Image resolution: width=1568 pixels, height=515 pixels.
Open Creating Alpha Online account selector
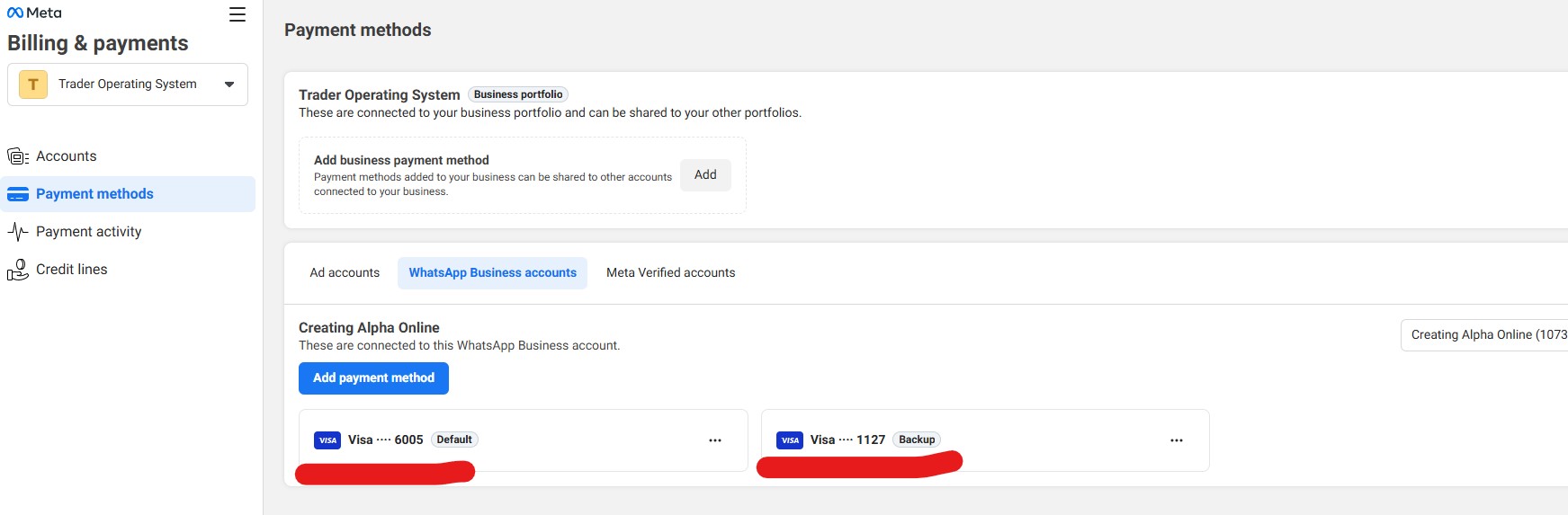tap(1484, 335)
